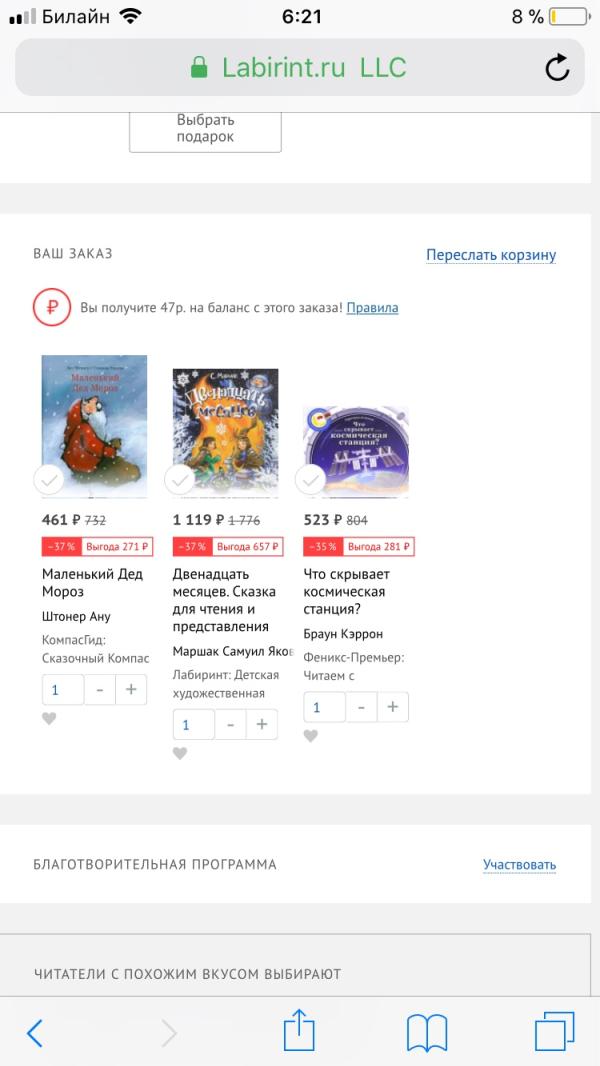Toggle selection checkmark on Маленький Дед Мороз cover

49,481
